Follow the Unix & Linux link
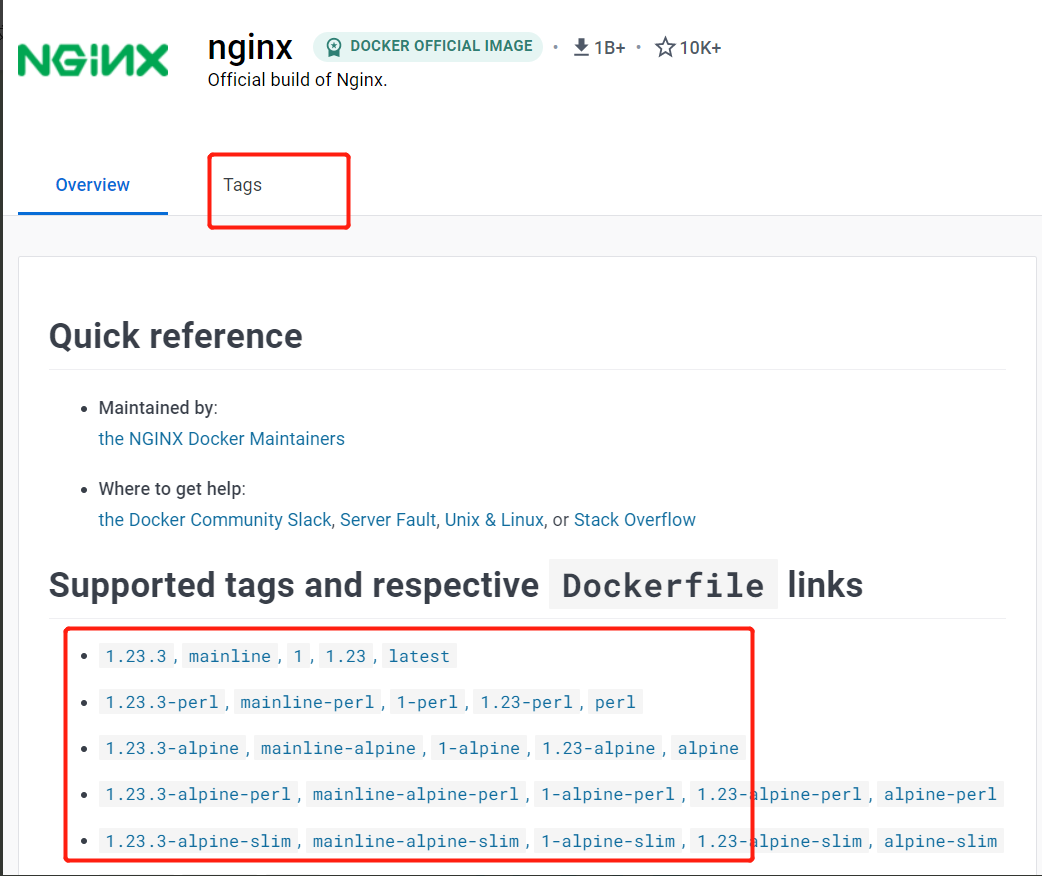Screen dimensions: 1042x876 494,520
